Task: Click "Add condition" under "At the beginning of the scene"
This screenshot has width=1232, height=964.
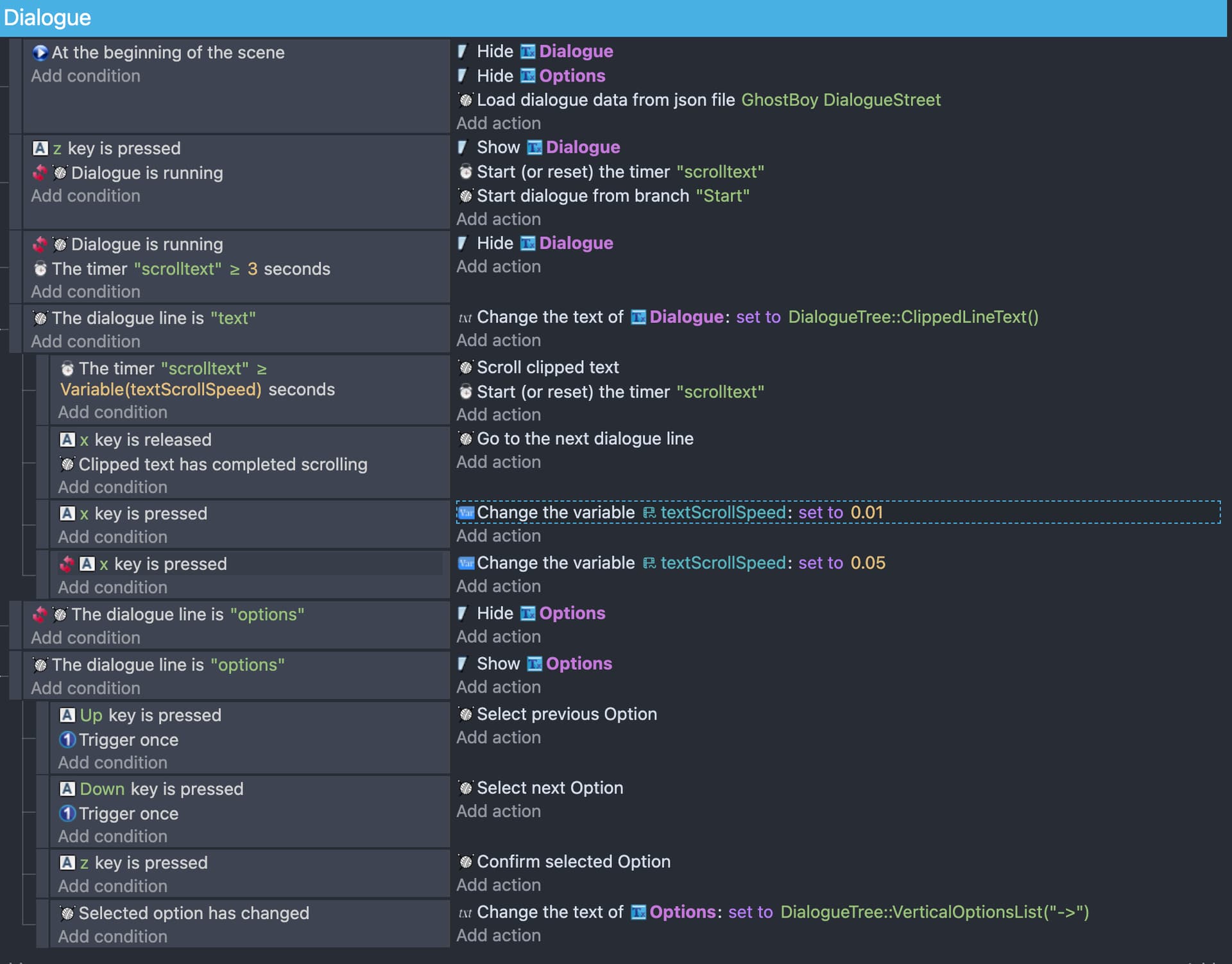Action: tap(85, 76)
